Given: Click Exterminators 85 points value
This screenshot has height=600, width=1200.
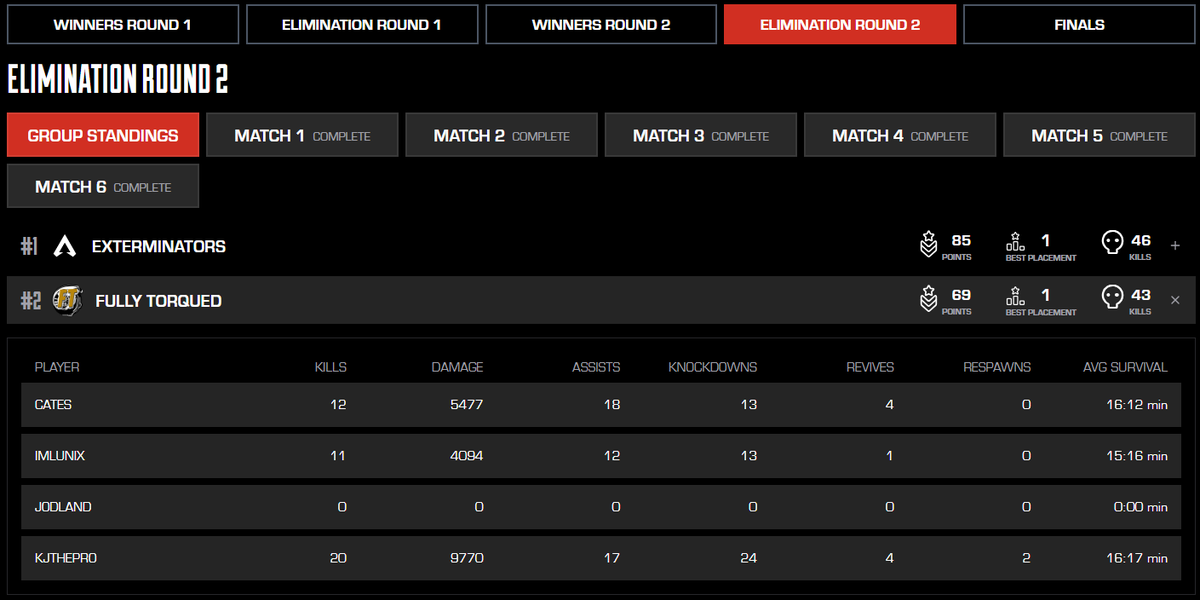Looking at the screenshot, I should (x=961, y=241).
